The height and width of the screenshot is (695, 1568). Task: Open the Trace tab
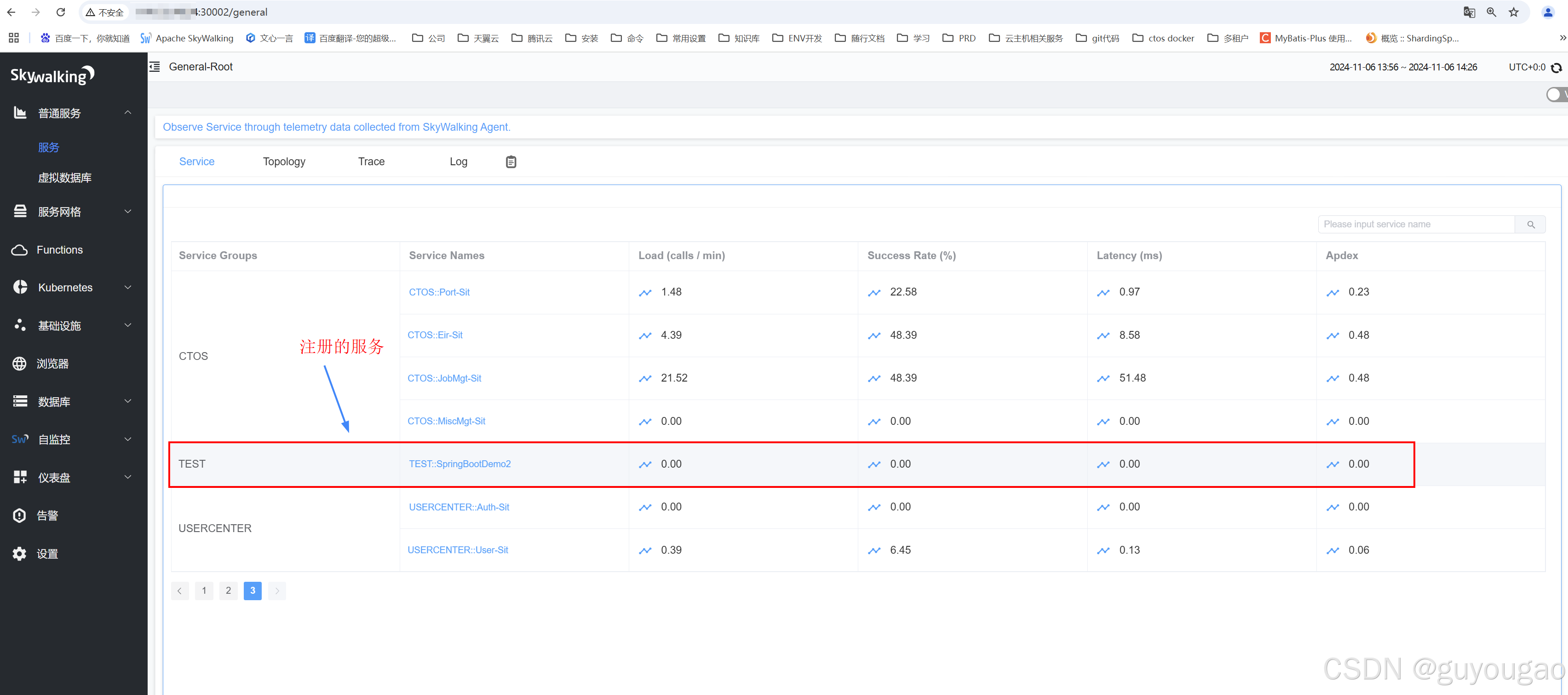[371, 162]
